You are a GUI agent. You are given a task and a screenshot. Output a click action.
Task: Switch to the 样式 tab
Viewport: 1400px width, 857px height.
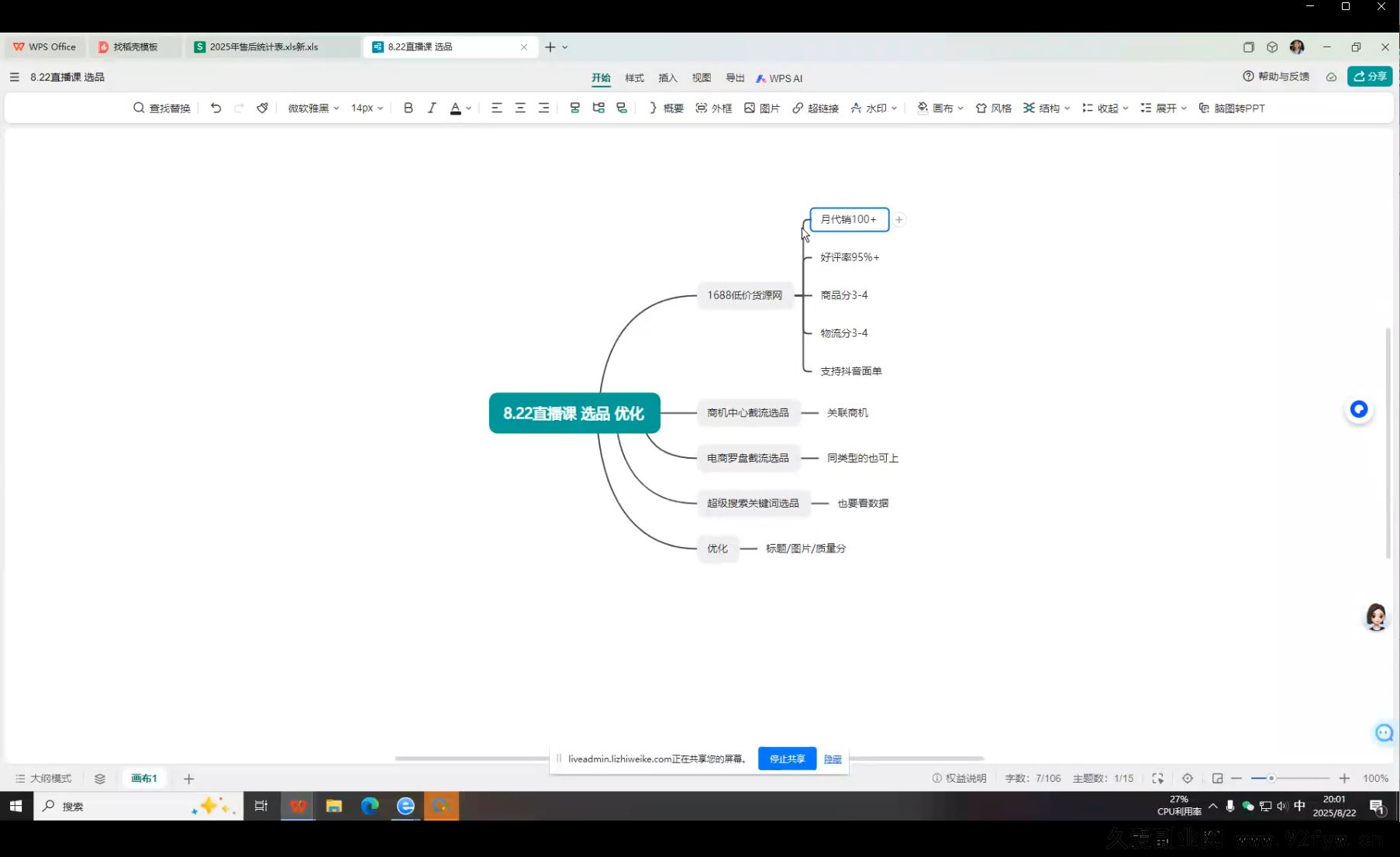click(634, 78)
